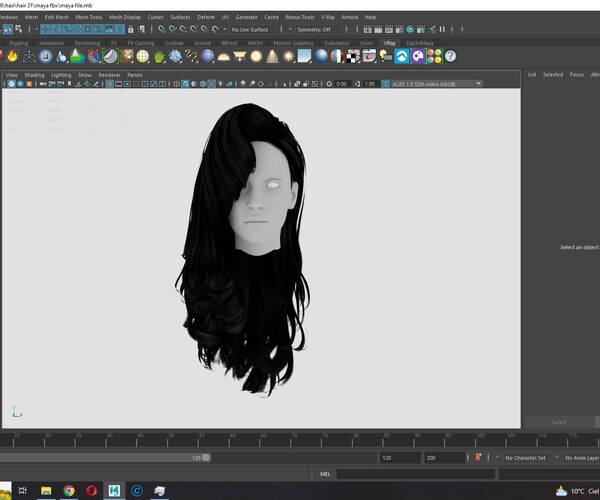Image resolution: width=600 pixels, height=500 pixels.
Task: Open the No Live Surface field dropdown
Action: [254, 29]
